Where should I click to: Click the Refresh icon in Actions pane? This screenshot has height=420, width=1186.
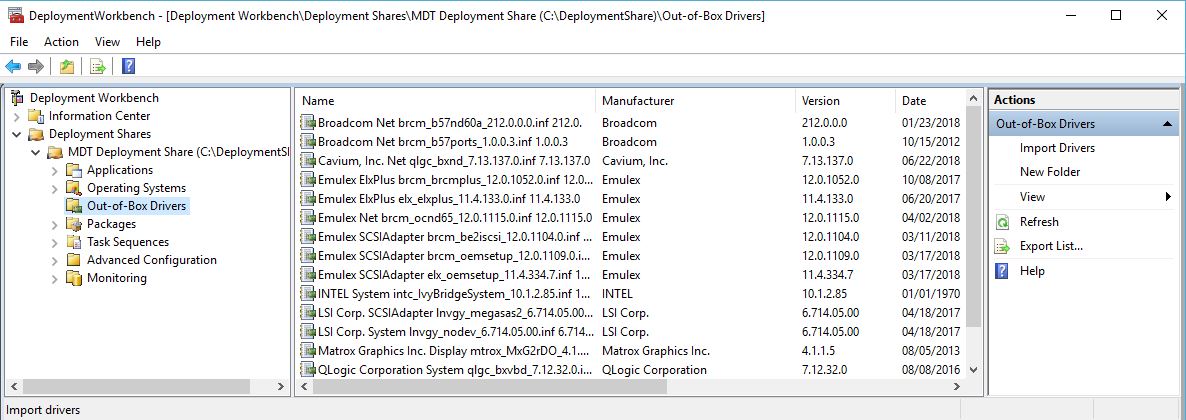1003,222
